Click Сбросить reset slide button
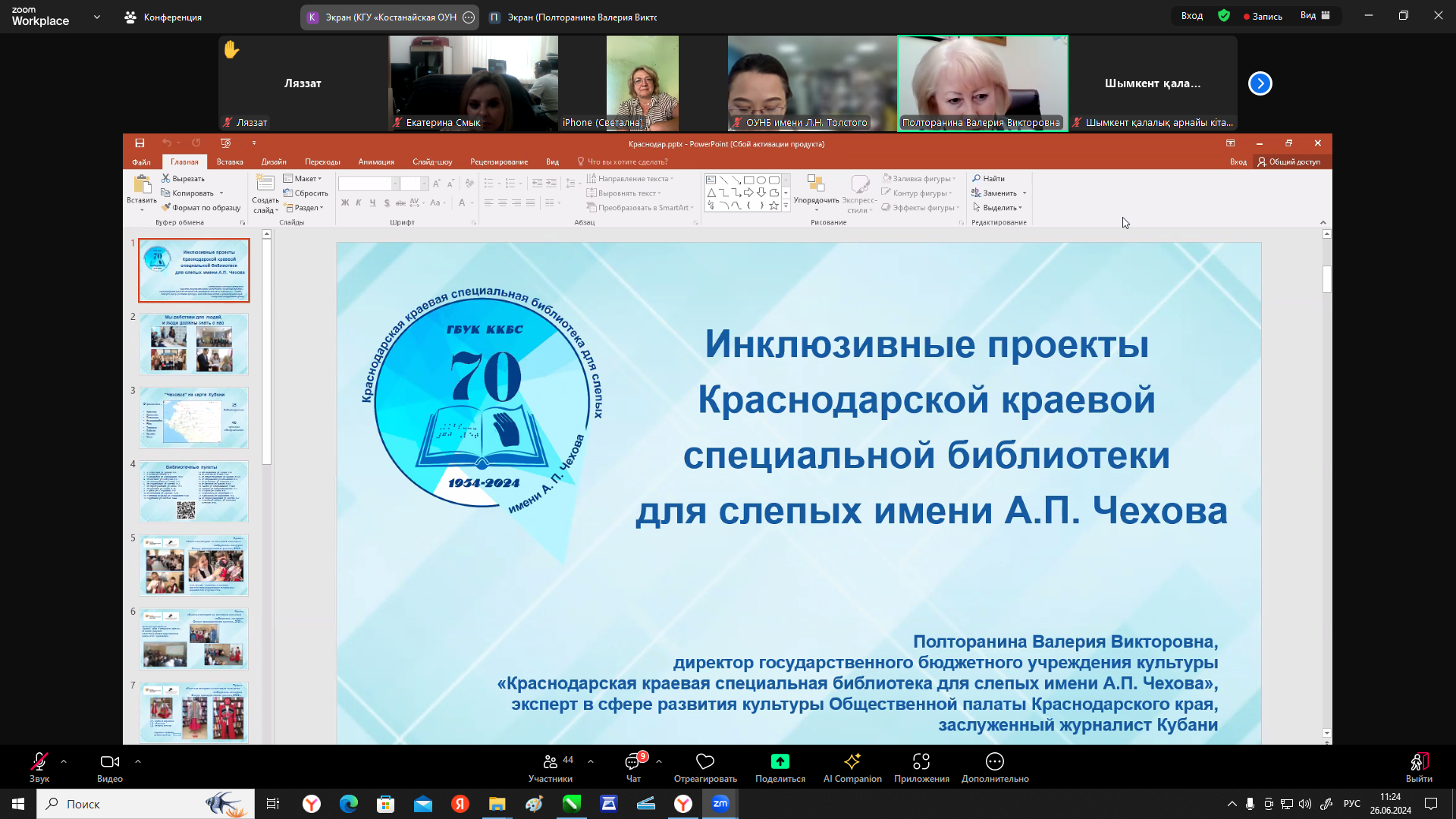 (306, 193)
